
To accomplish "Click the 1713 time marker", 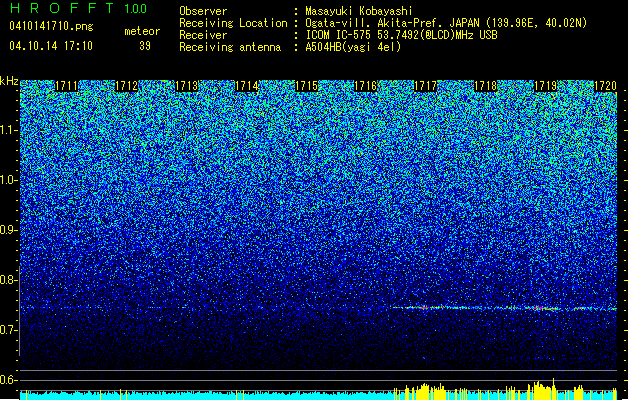I will [x=187, y=86].
